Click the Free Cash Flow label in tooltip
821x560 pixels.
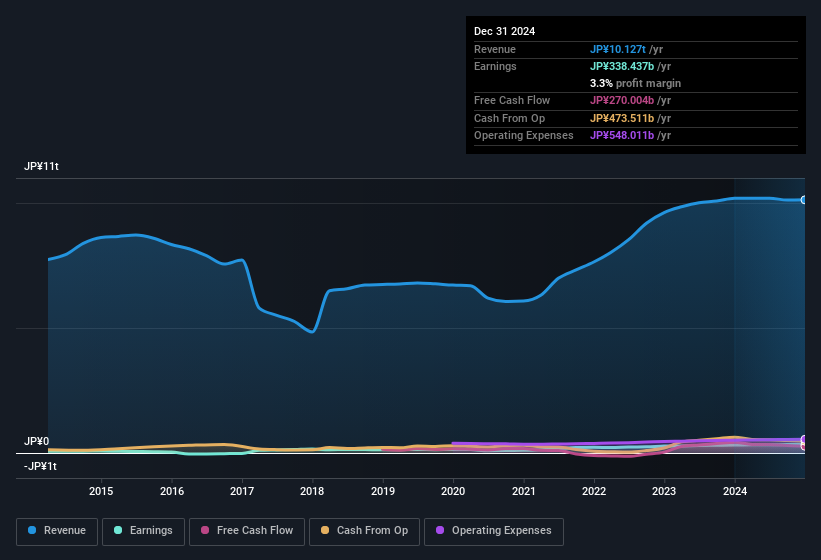coord(512,100)
